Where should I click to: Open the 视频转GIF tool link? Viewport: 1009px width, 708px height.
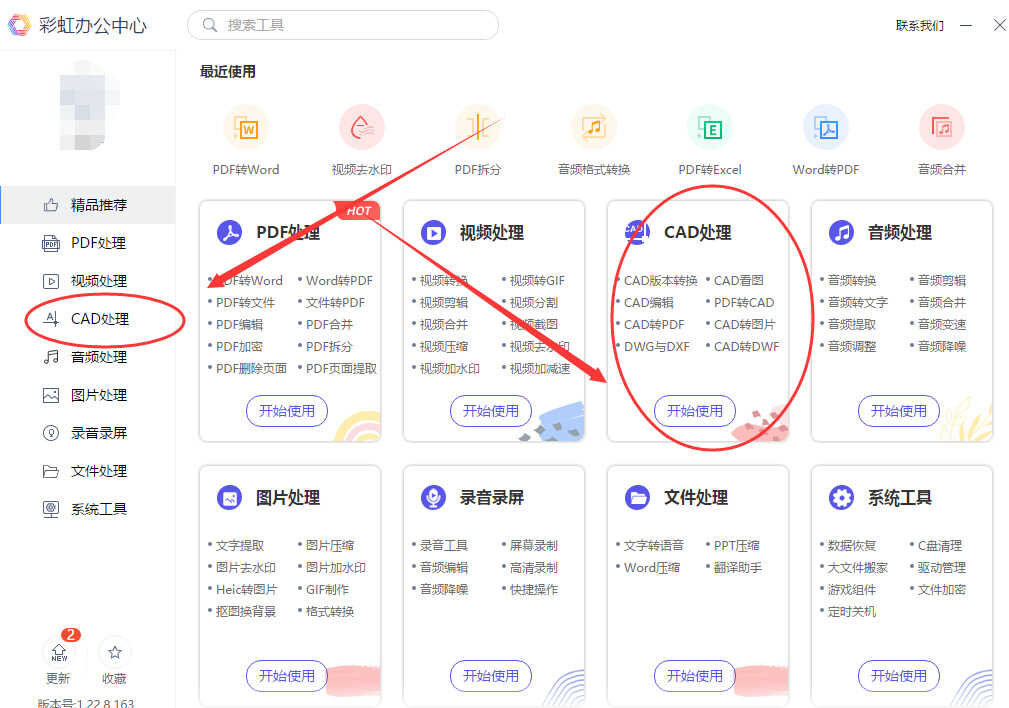pos(537,281)
